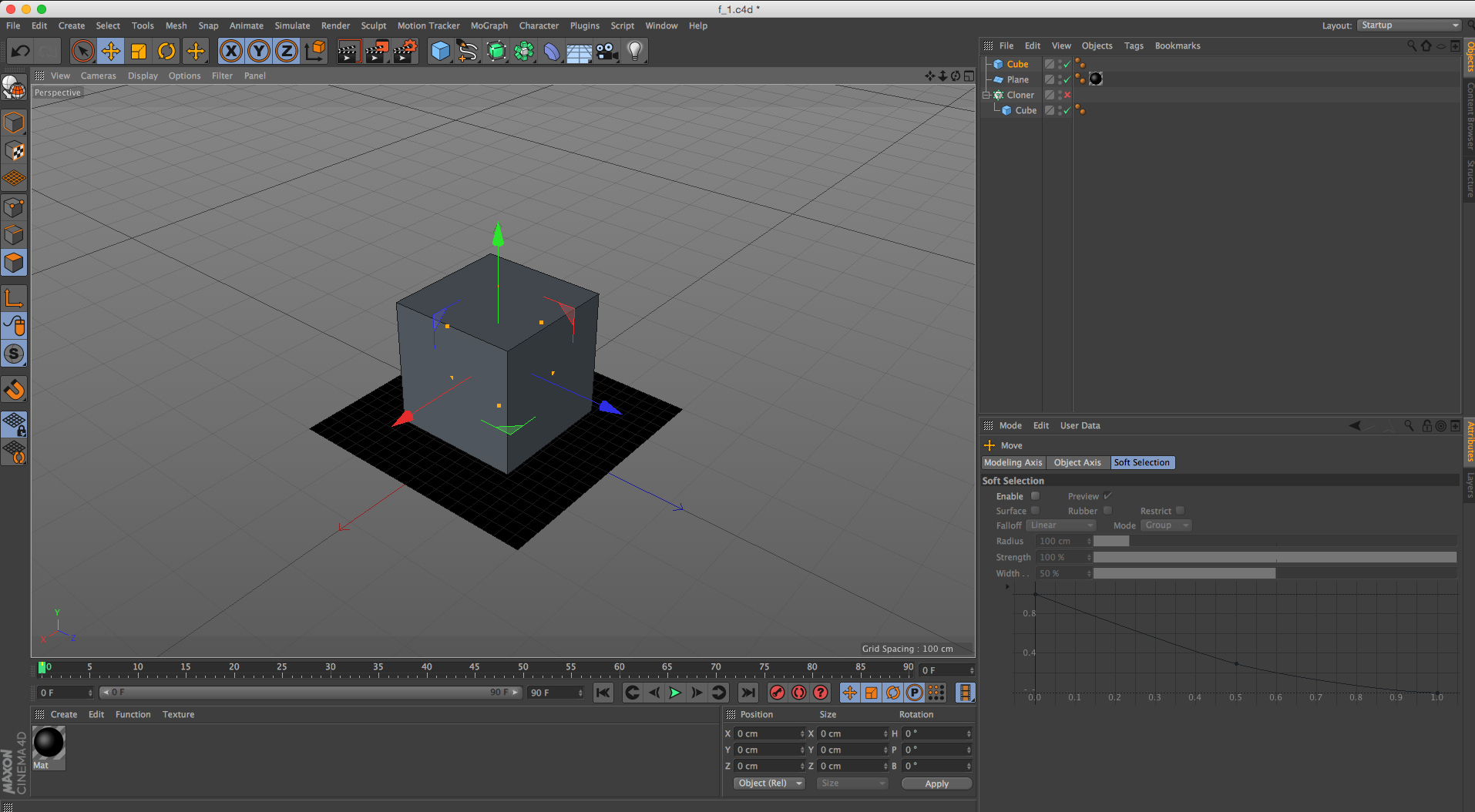The image size is (1475, 812).
Task: Click the coordinate system icon
Action: point(315,51)
